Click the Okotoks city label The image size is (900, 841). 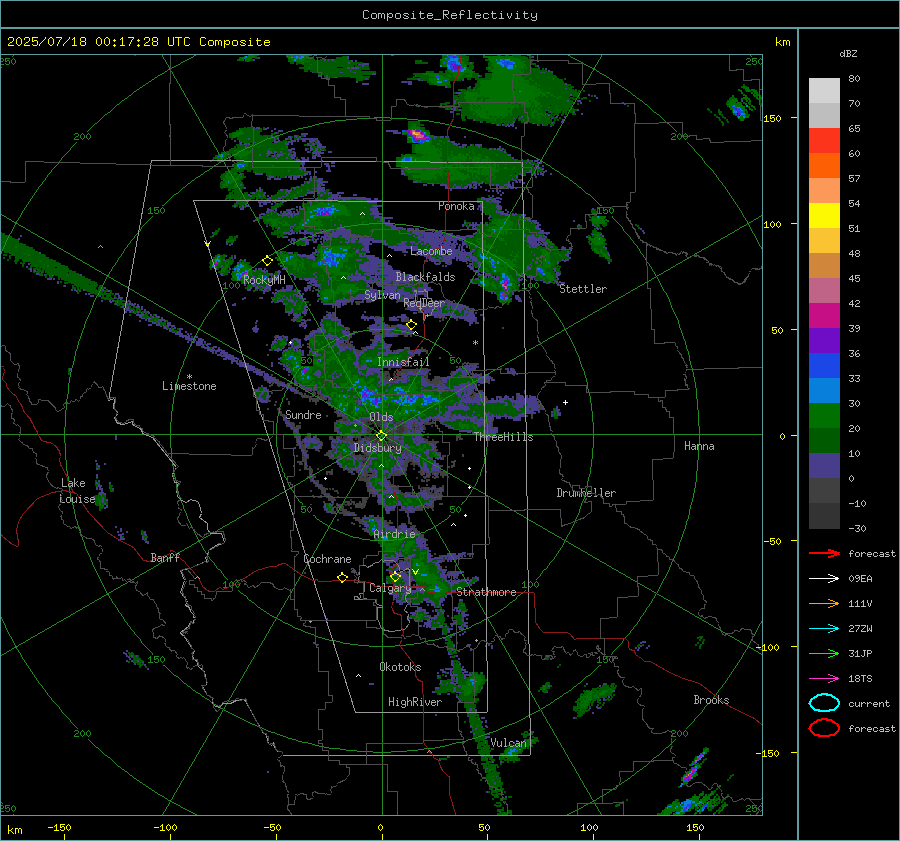tap(400, 667)
